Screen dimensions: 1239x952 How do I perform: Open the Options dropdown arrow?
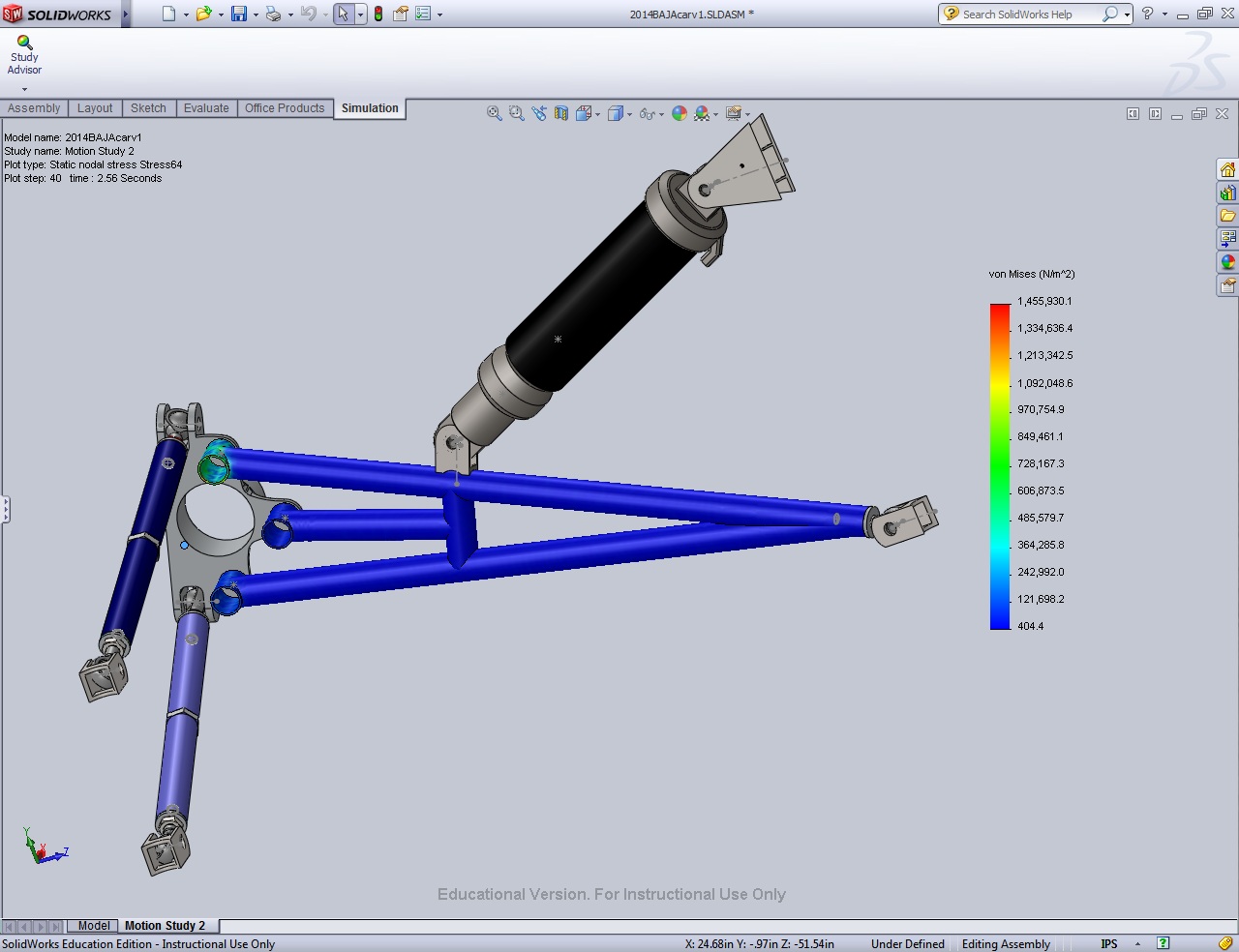(x=439, y=15)
